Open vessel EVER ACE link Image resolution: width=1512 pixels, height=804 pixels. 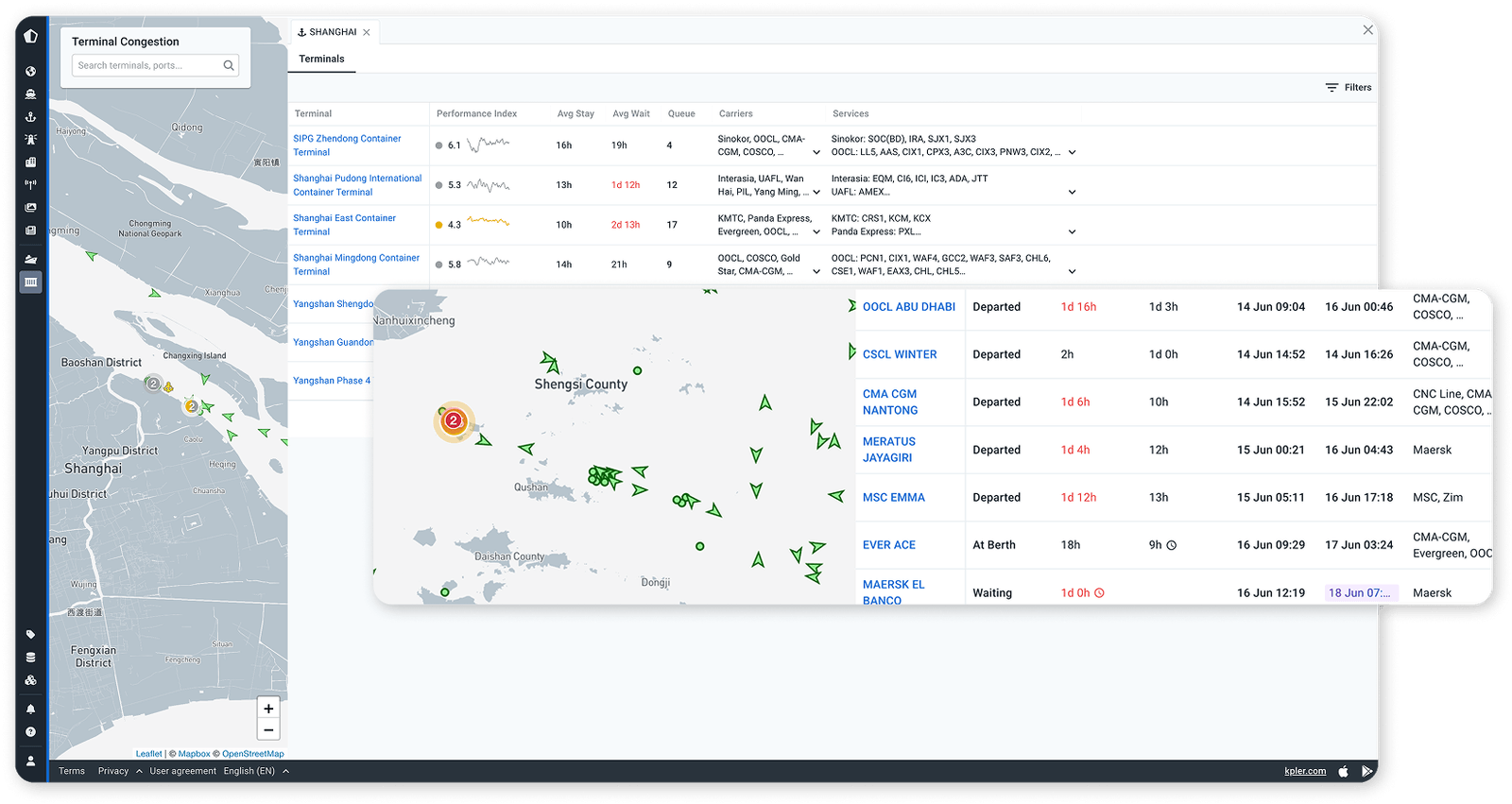(x=889, y=545)
